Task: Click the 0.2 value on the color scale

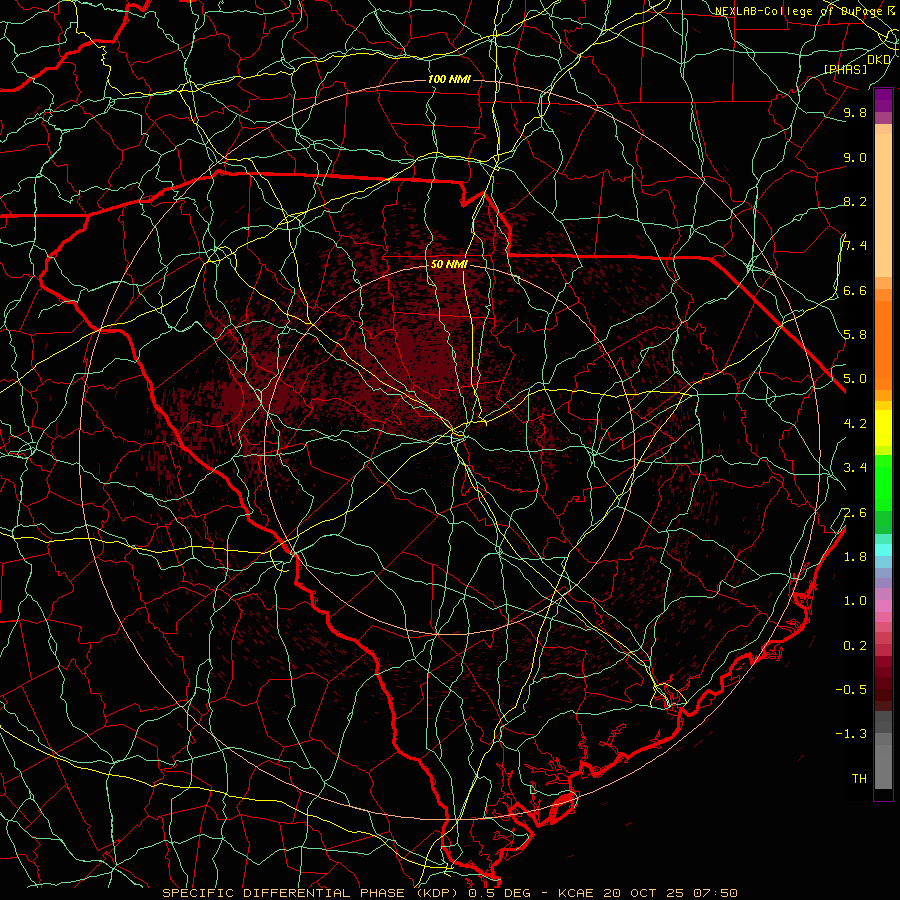Action: pyautogui.click(x=855, y=646)
